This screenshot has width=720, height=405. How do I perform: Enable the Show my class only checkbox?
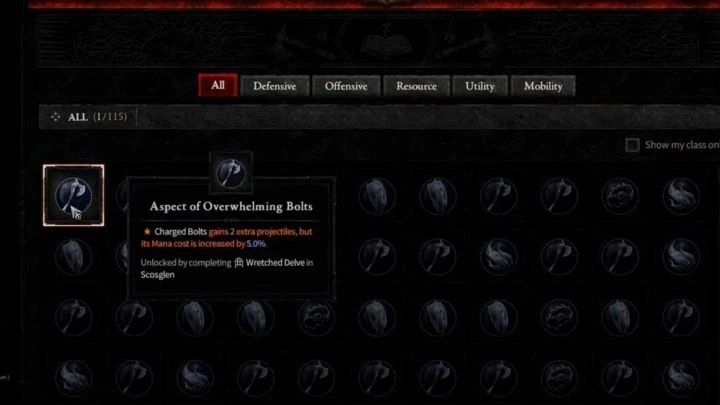click(x=632, y=145)
